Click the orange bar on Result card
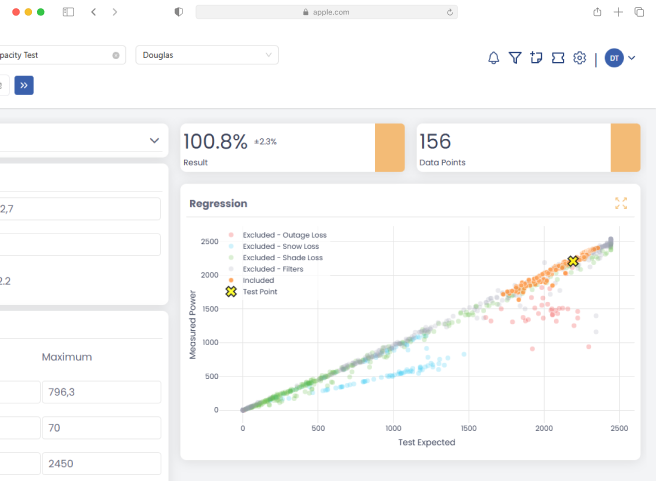This screenshot has height=481, width=656. [x=389, y=148]
